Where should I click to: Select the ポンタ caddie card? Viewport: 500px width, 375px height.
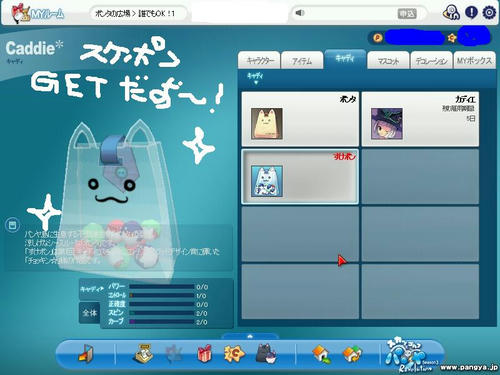coord(300,119)
